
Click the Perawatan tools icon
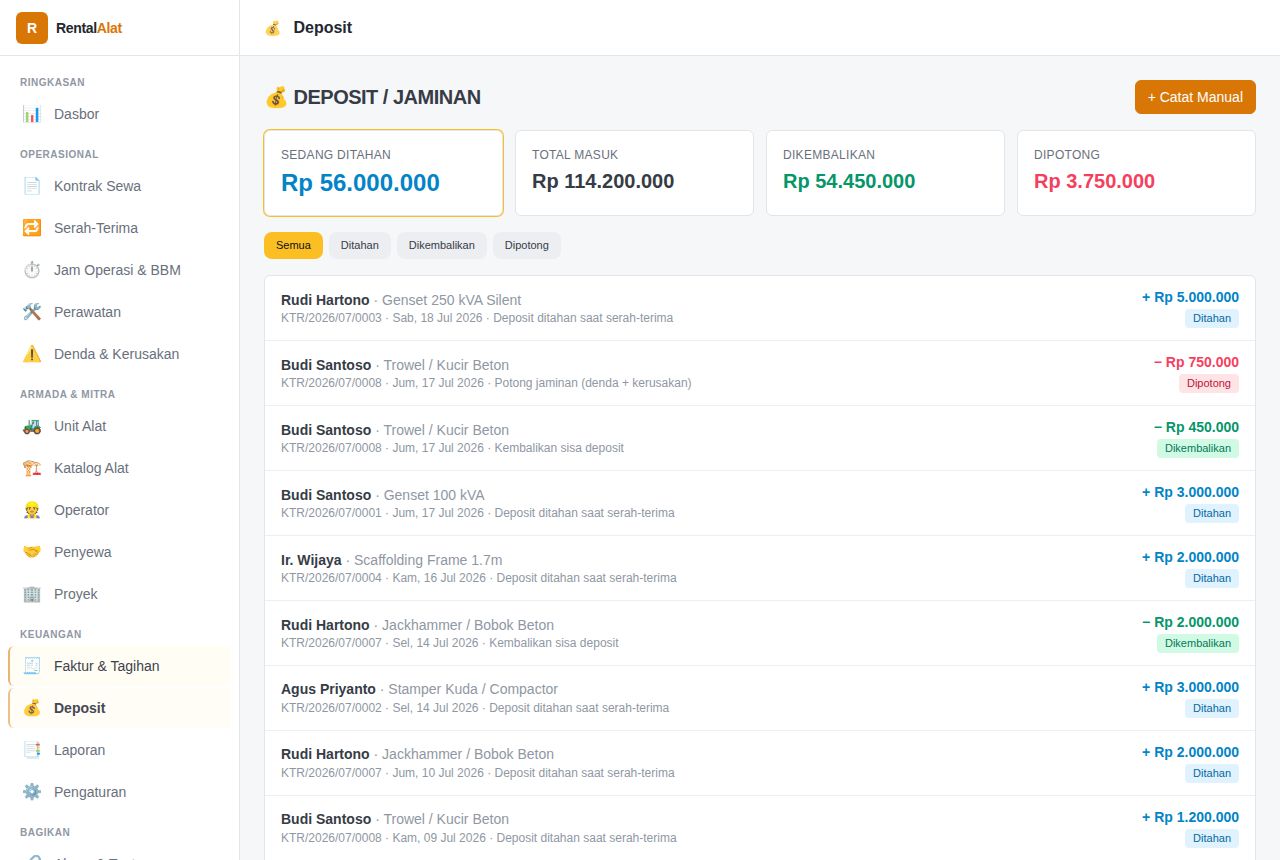point(32,312)
